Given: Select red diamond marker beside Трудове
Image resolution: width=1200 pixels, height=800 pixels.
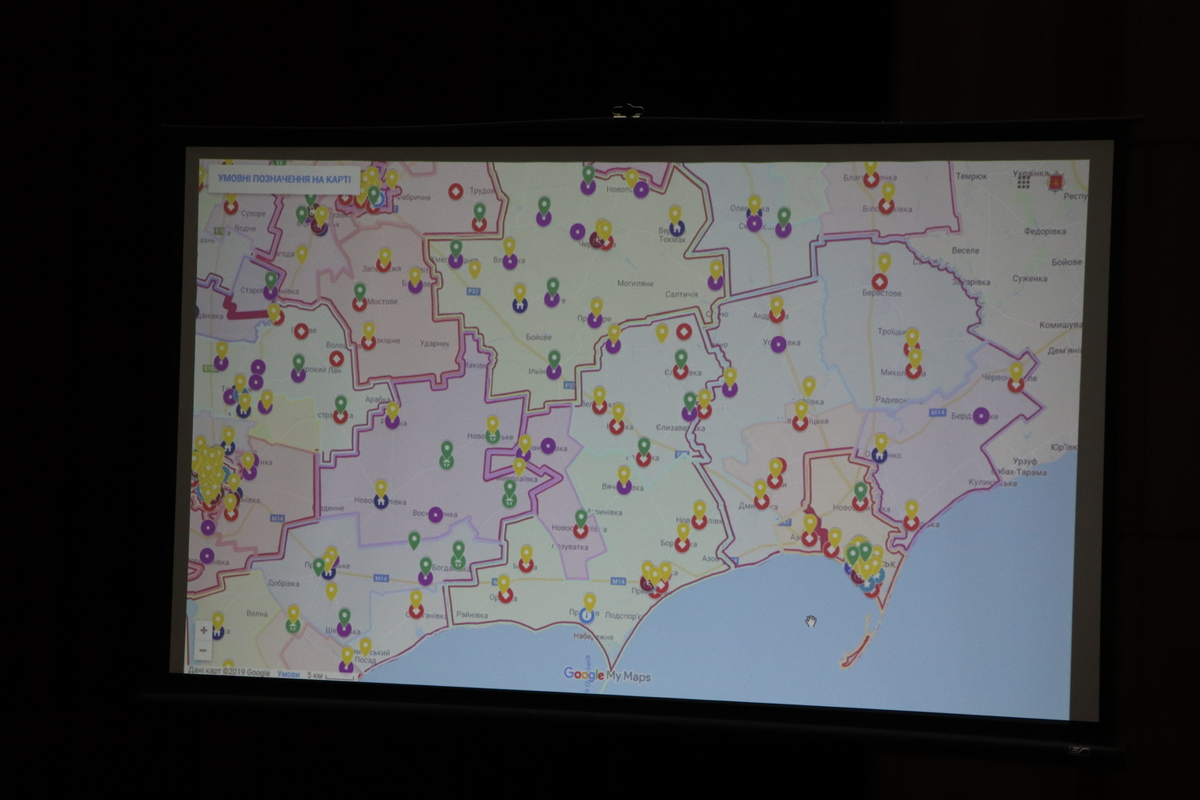Looking at the screenshot, I should pos(455,191).
